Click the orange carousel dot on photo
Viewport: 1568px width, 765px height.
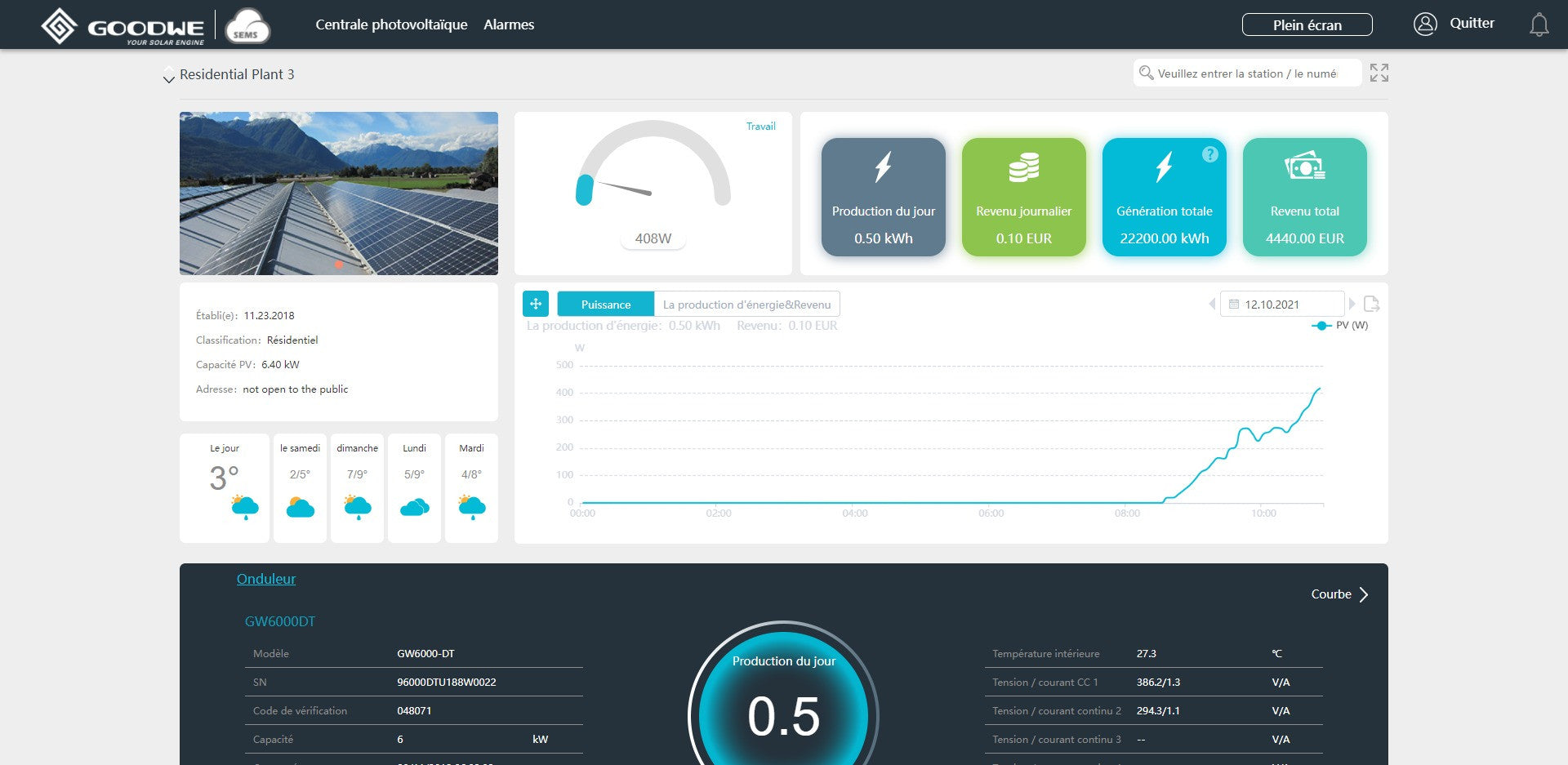pyautogui.click(x=339, y=264)
